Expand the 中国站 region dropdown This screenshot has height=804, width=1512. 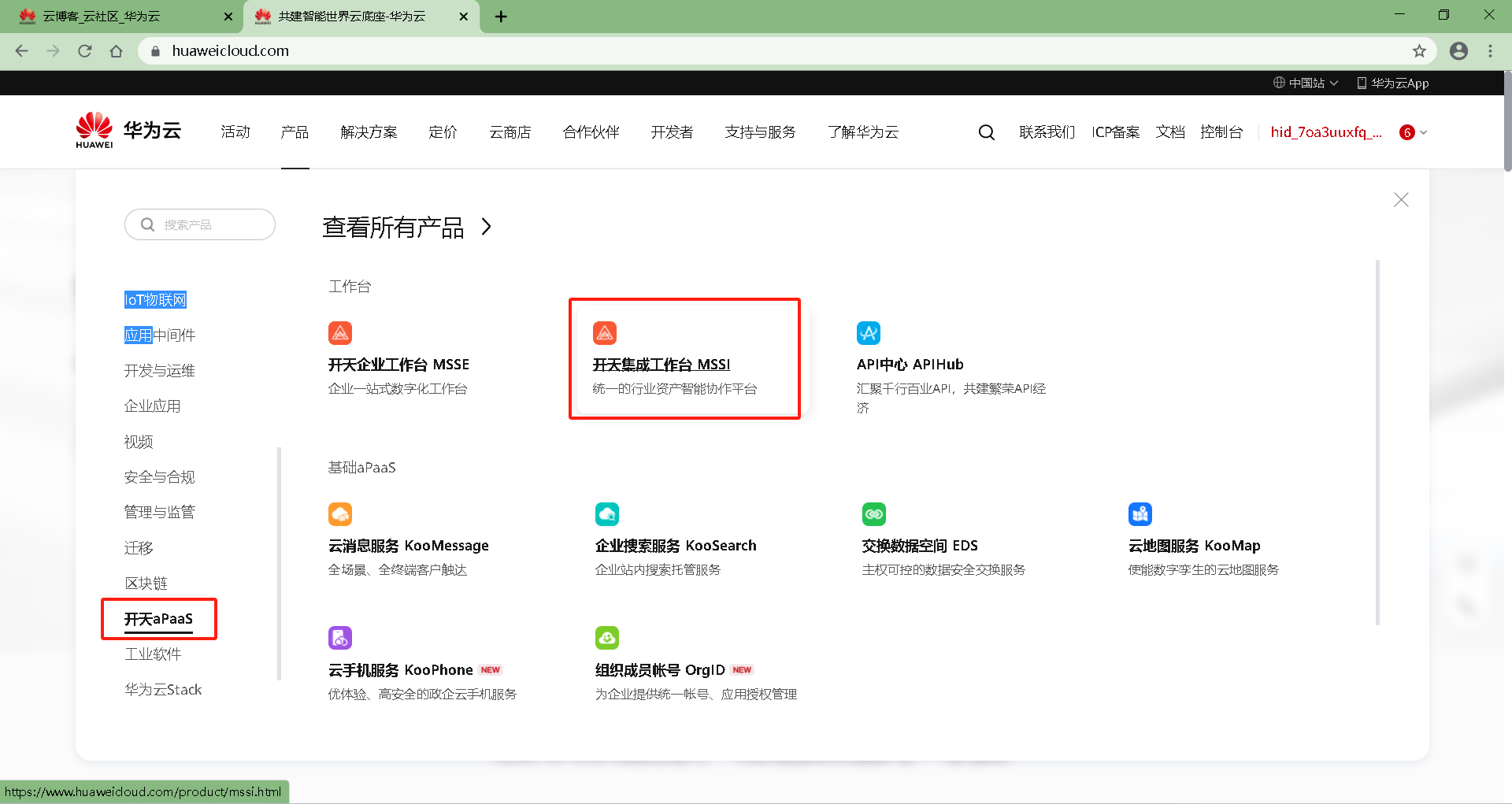1305,83
